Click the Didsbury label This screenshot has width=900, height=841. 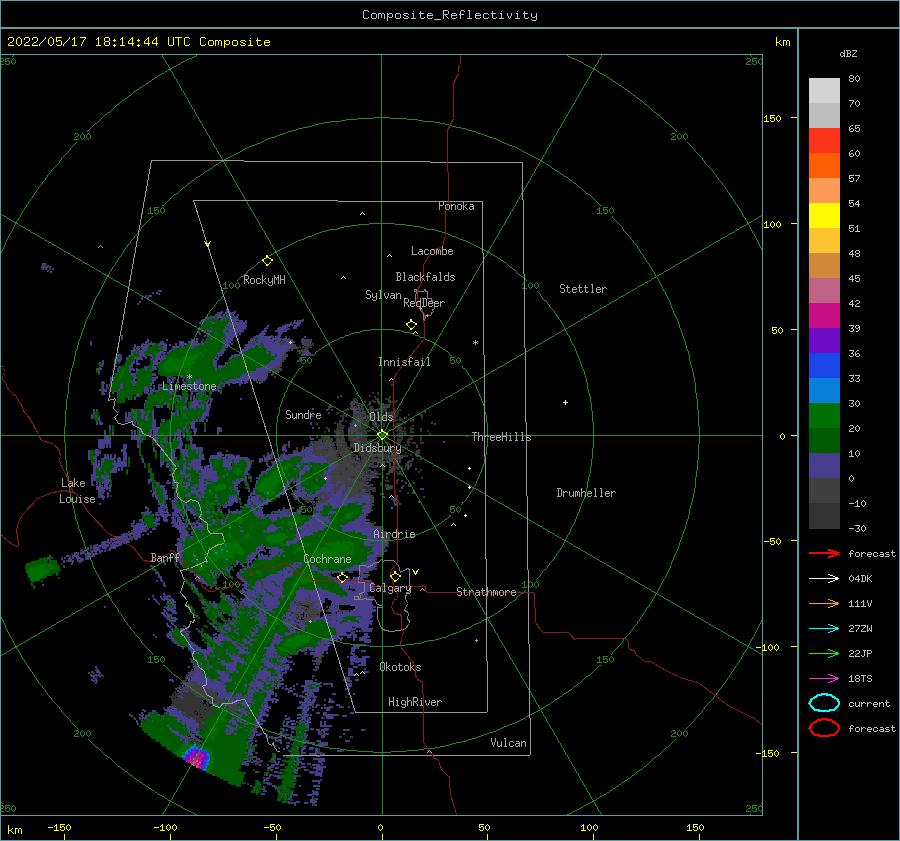[x=377, y=448]
